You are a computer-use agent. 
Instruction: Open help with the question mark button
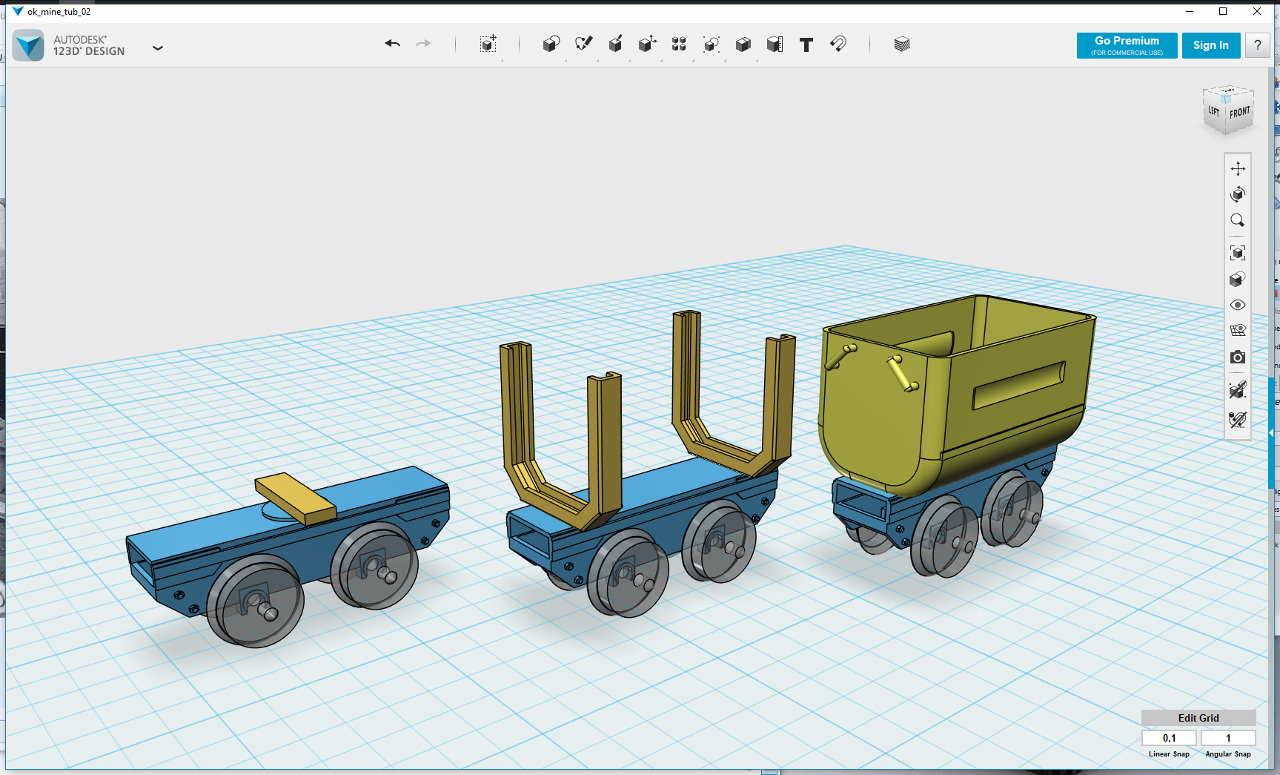(x=1257, y=45)
